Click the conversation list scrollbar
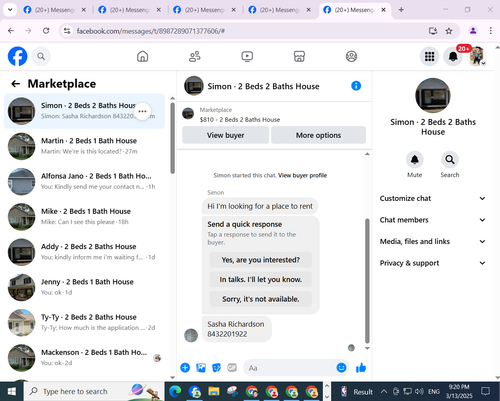500x401 pixels. 172,138
